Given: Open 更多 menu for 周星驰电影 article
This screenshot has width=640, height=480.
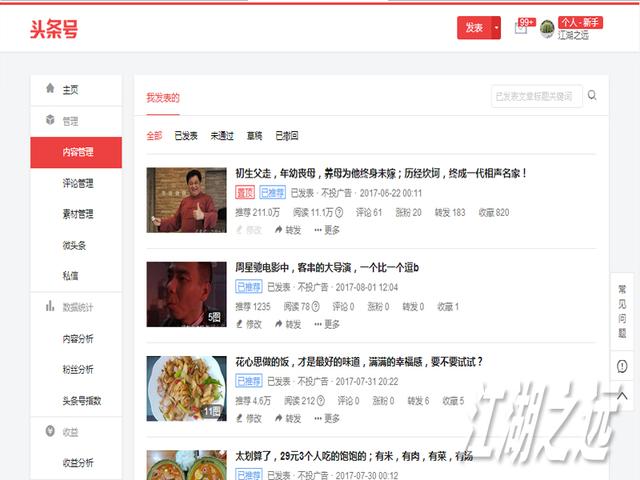Looking at the screenshot, I should point(327,324).
